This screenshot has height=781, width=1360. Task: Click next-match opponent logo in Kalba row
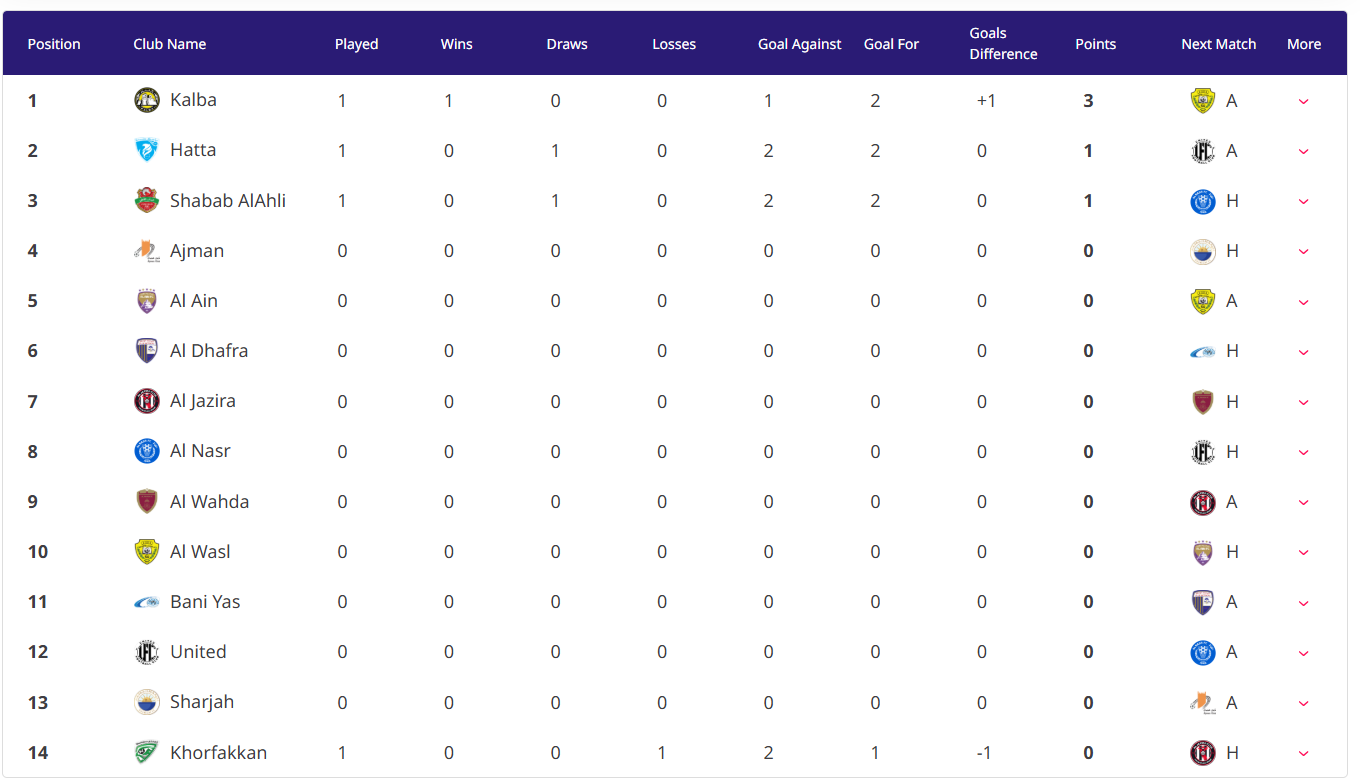(1203, 101)
